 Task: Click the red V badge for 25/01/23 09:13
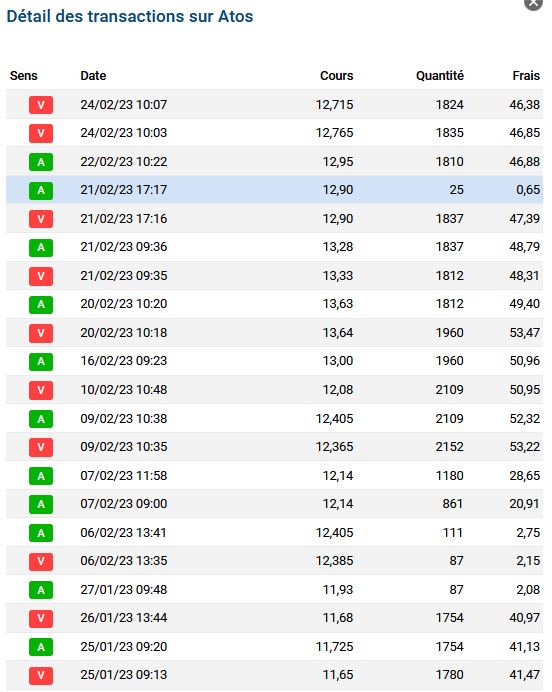41,675
